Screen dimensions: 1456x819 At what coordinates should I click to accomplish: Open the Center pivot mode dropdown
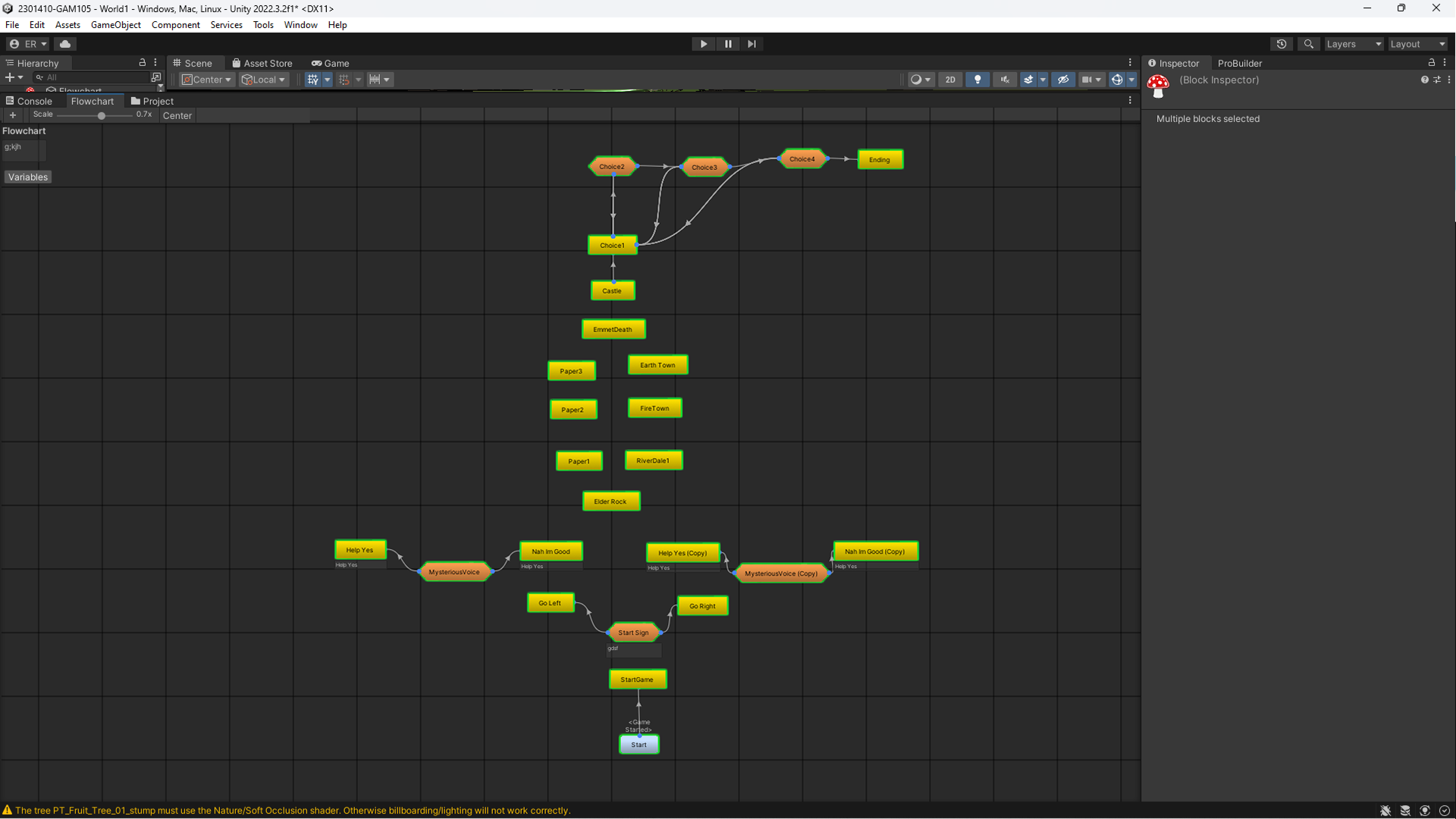[206, 80]
